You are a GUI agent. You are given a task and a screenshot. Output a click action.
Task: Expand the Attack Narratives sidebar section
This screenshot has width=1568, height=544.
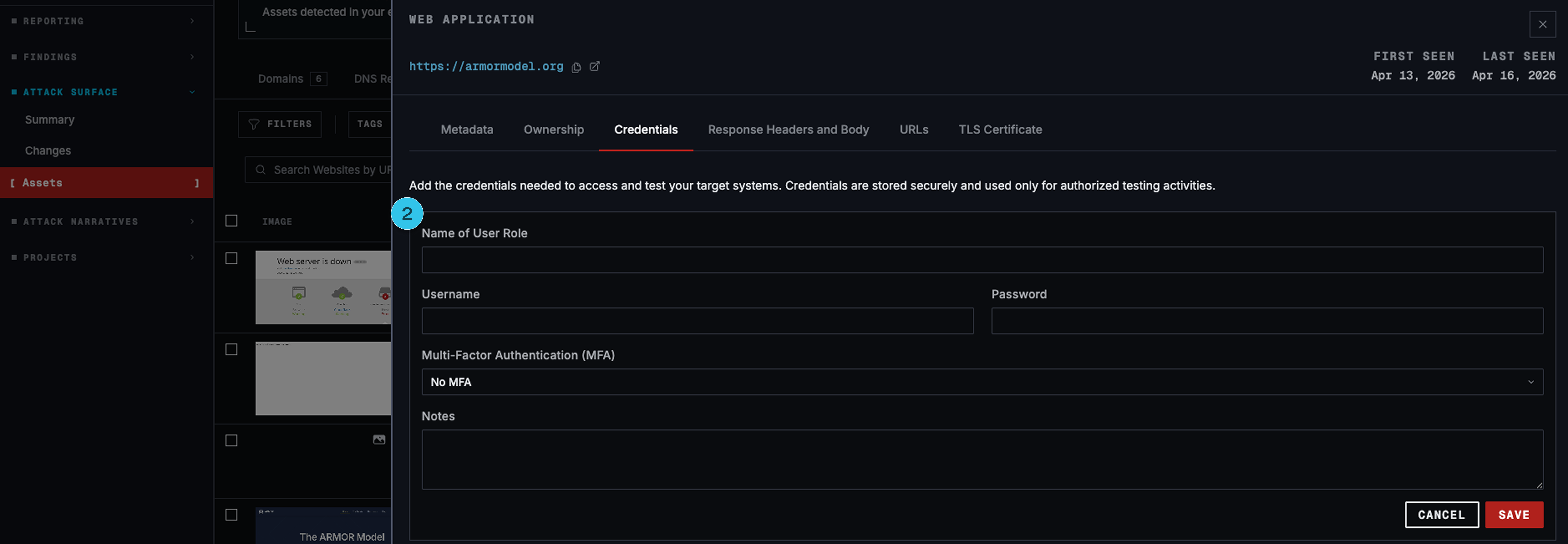coord(107,222)
